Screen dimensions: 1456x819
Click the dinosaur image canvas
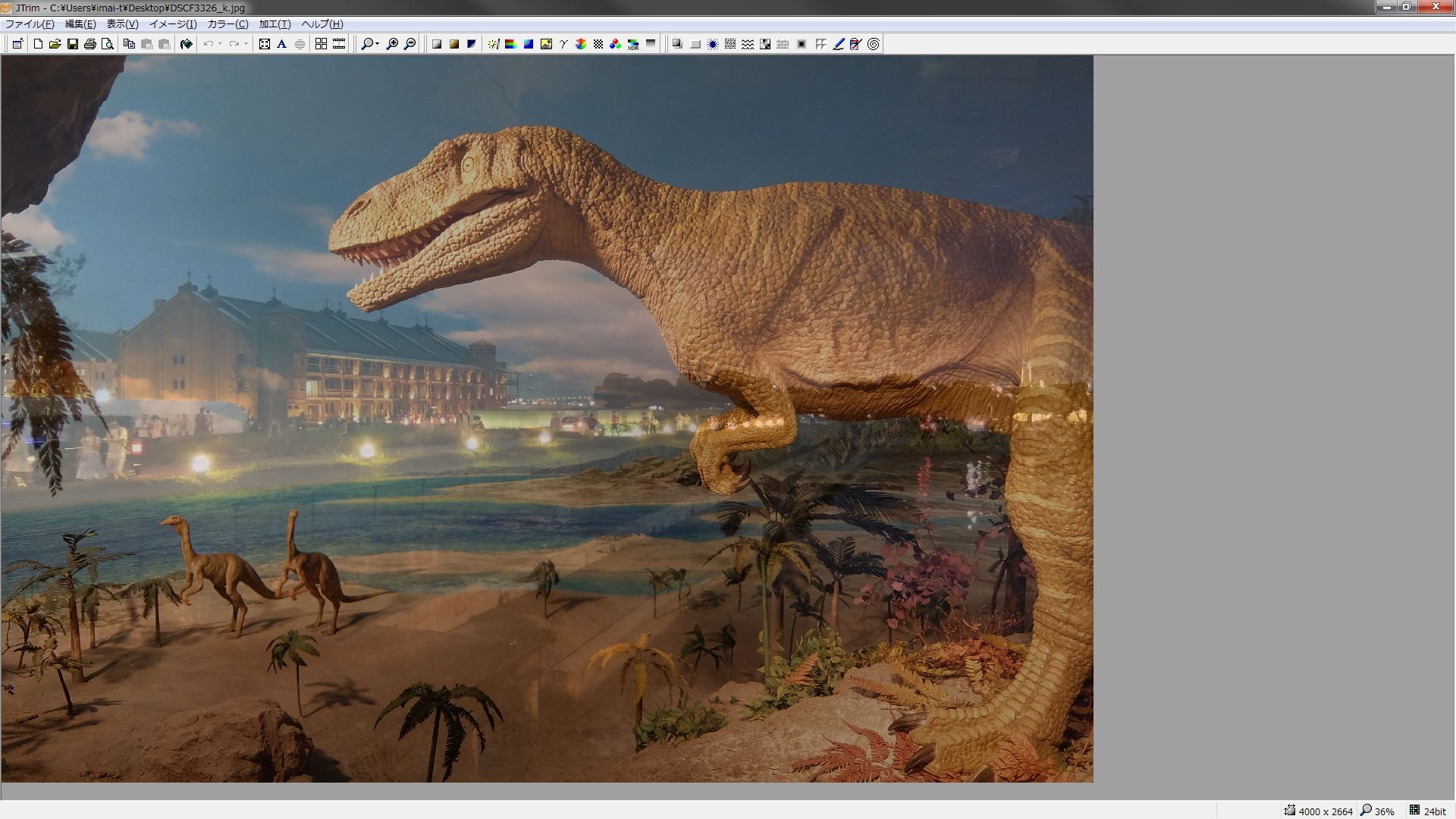[x=546, y=417]
